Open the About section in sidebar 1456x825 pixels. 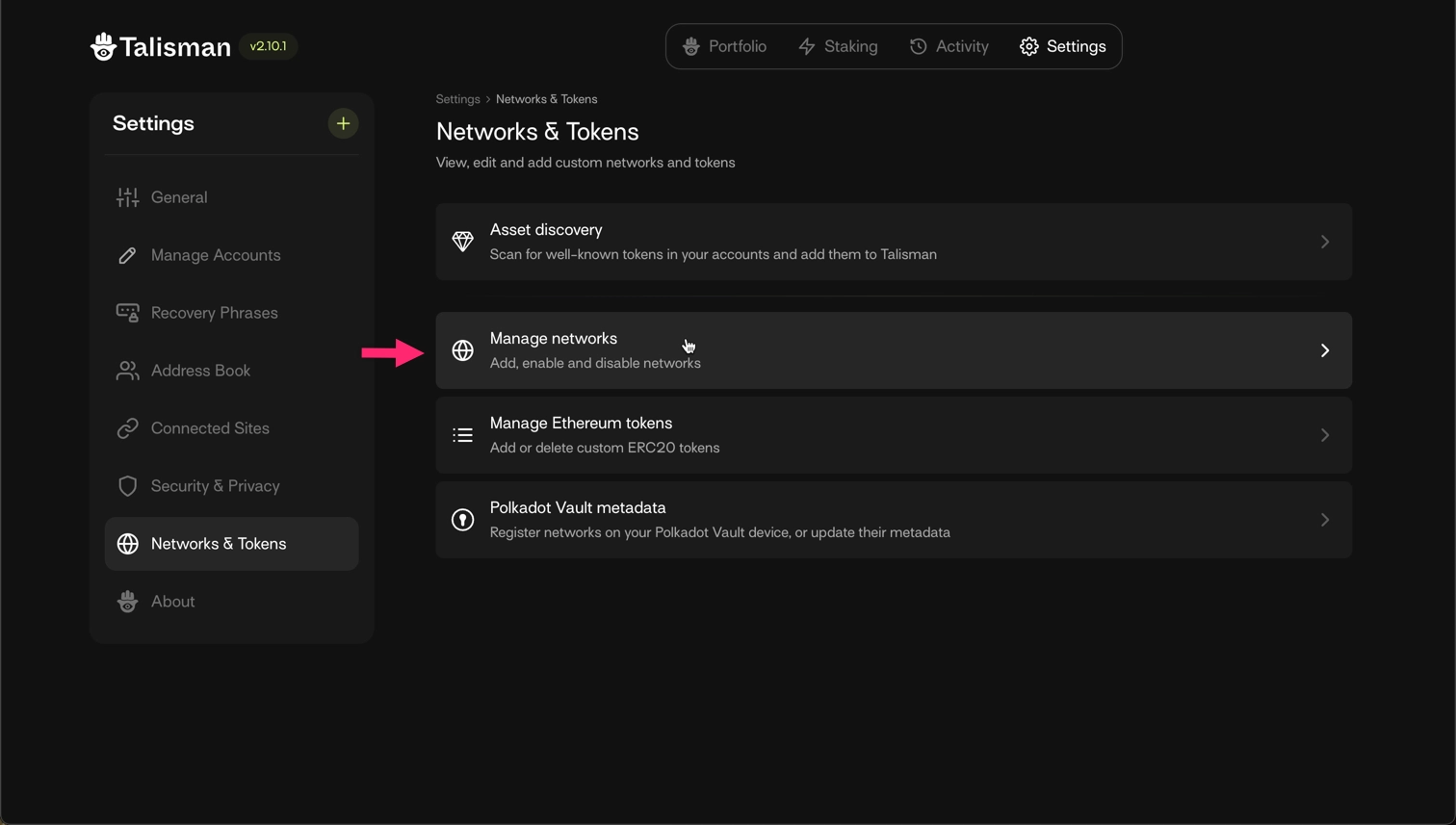(231, 602)
